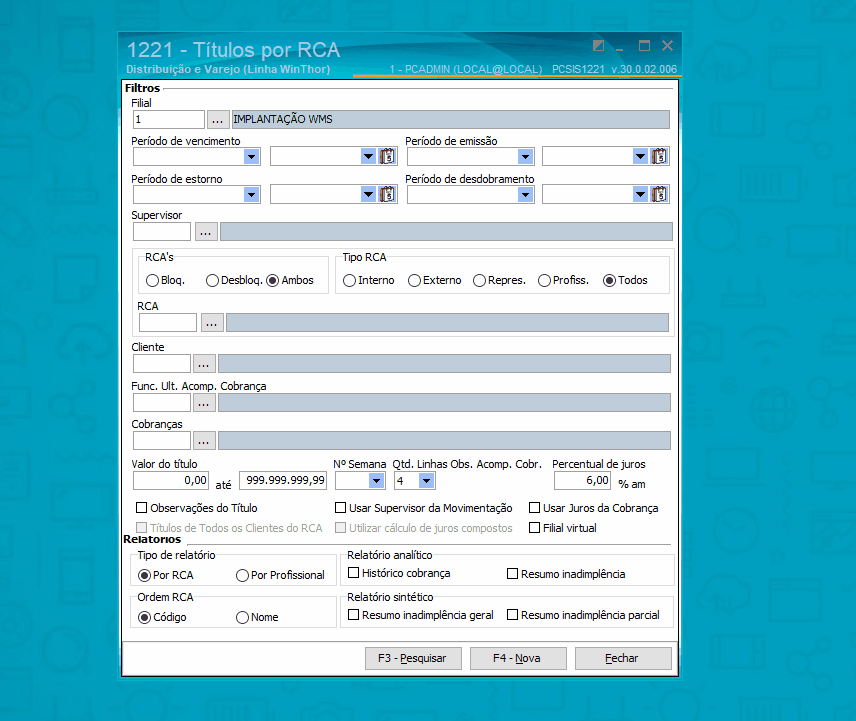Open Supervisor lookup ellipsis button

[206, 231]
